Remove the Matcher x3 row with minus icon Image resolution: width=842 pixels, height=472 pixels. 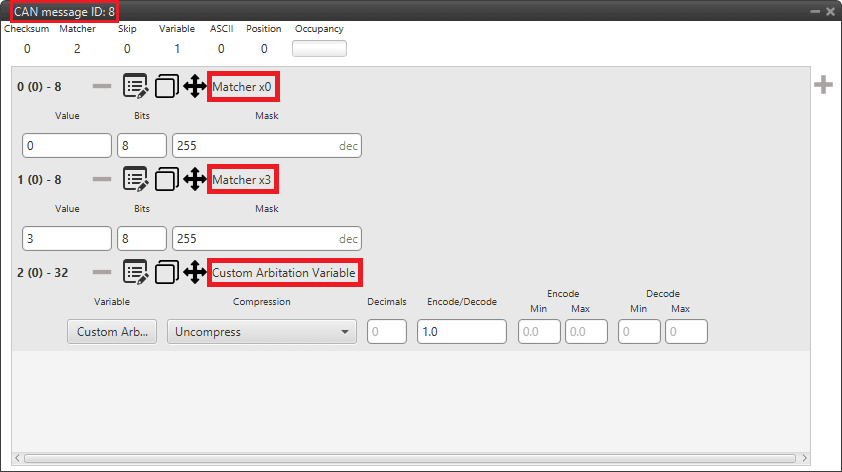102,180
